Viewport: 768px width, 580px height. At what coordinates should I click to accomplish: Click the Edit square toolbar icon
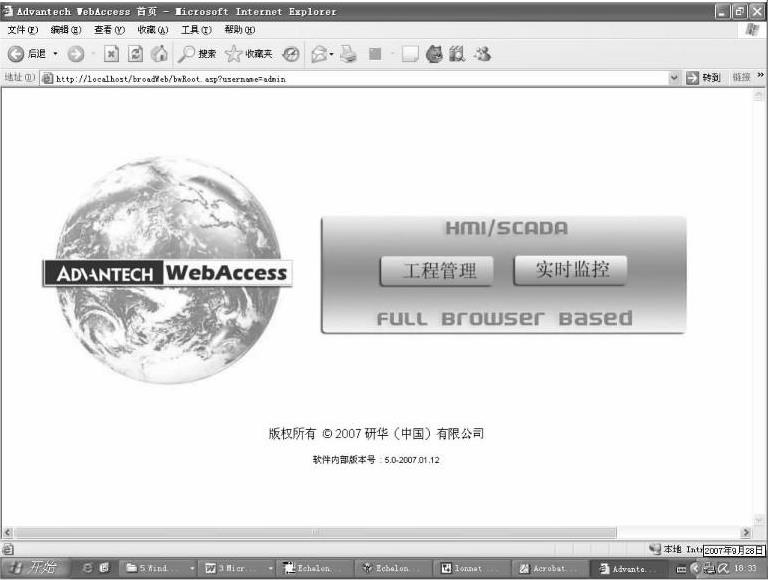point(375,54)
